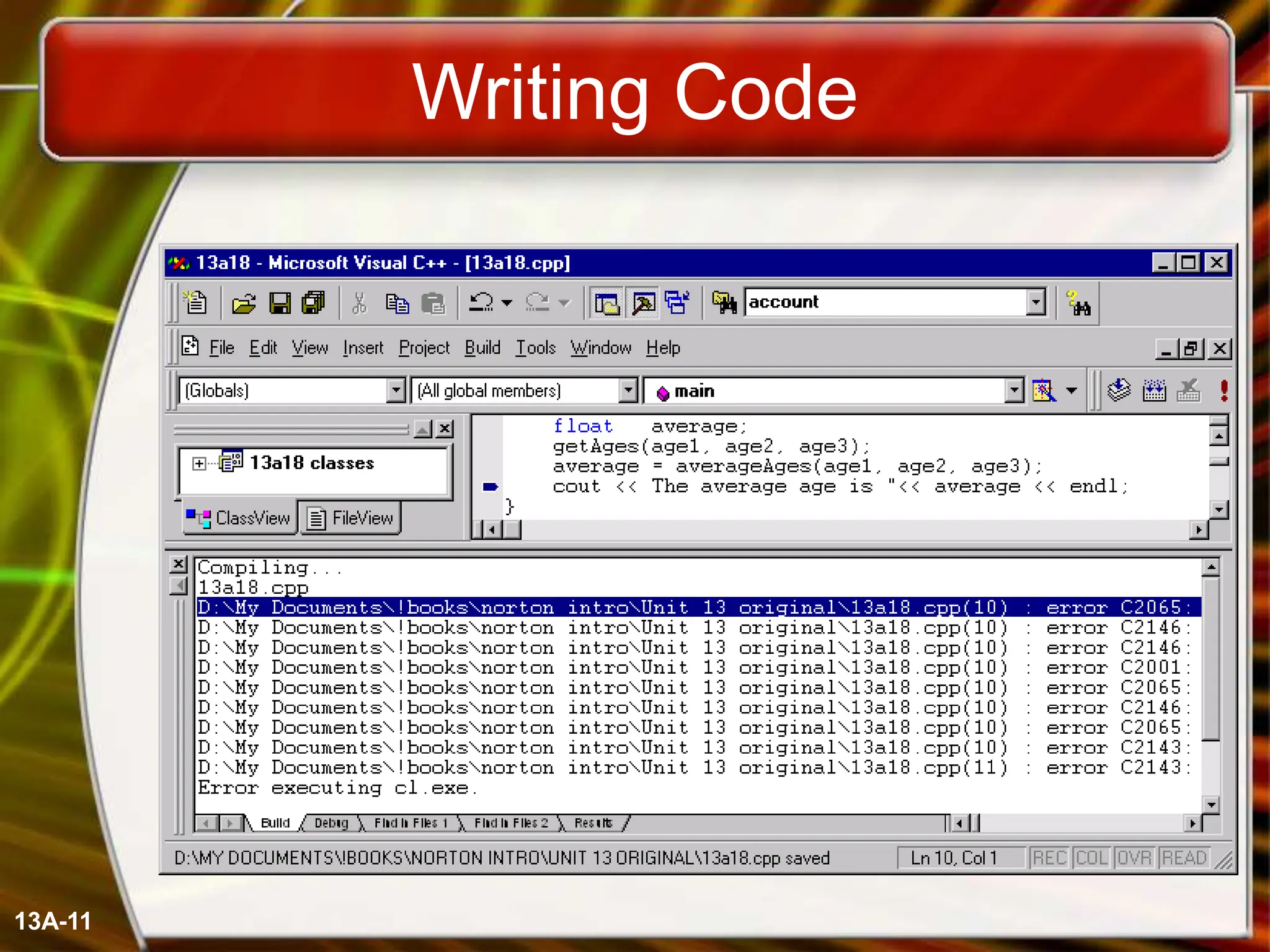Image resolution: width=1270 pixels, height=952 pixels.
Task: Undo last action arrow icon
Action: click(481, 302)
